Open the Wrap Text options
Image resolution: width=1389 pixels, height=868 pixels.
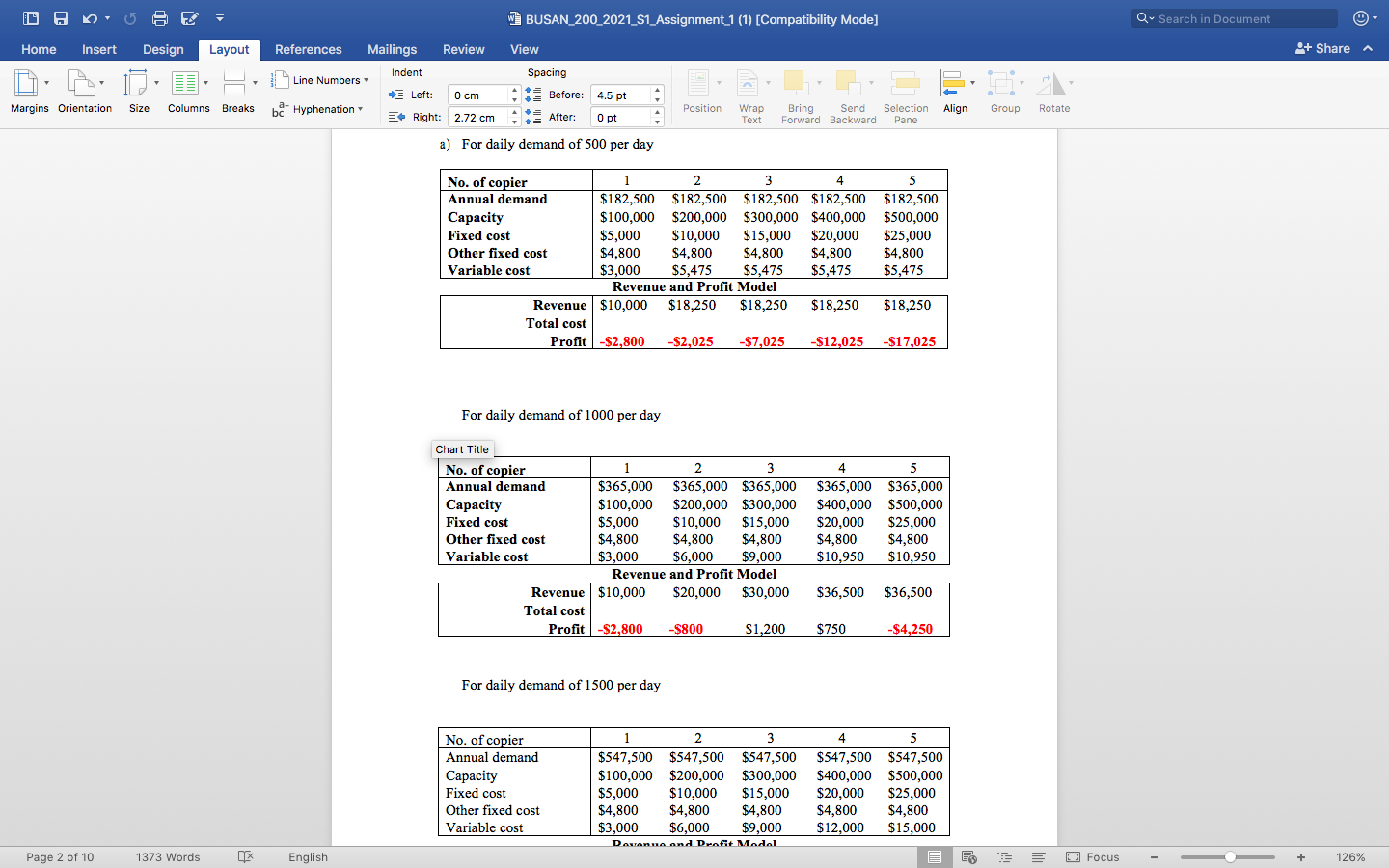pyautogui.click(x=751, y=96)
